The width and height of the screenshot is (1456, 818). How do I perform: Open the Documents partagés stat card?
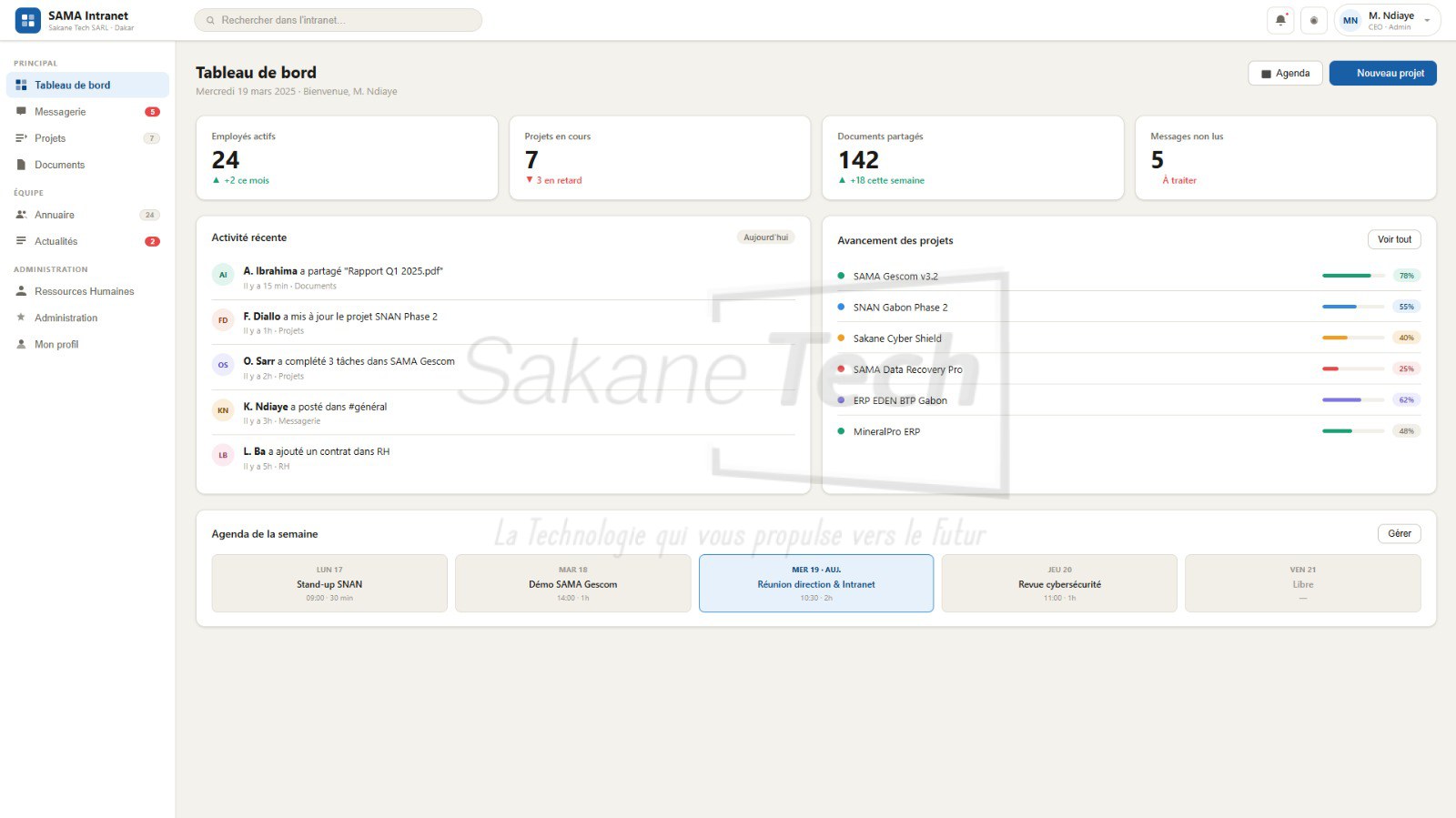(x=973, y=157)
